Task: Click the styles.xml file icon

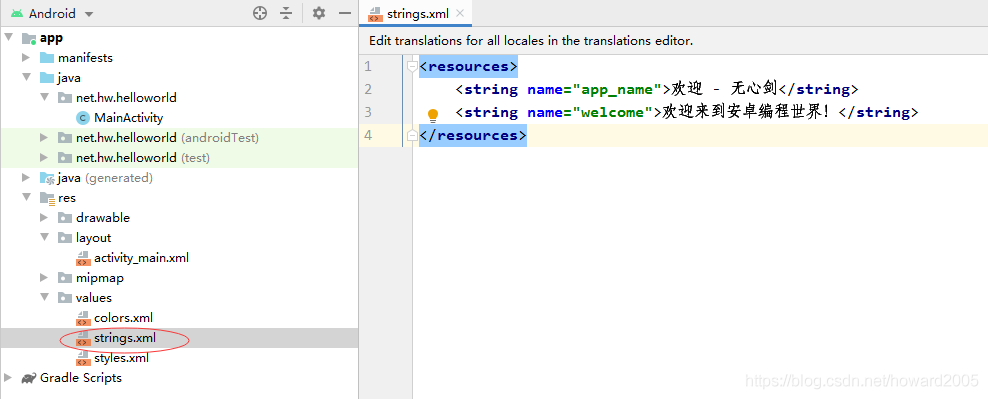Action: point(83,359)
